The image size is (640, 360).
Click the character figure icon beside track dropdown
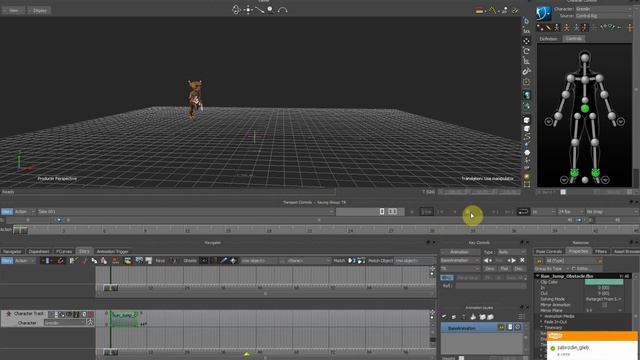coord(90,323)
